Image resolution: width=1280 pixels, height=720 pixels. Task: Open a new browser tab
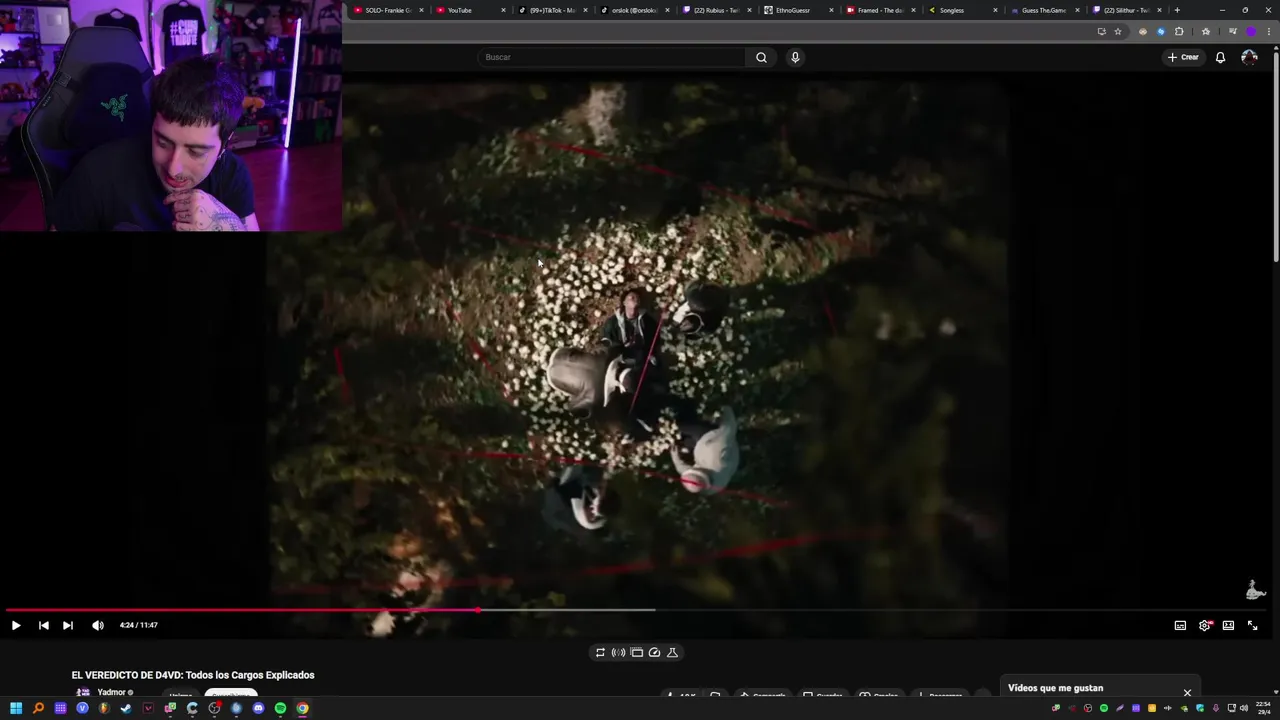pyautogui.click(x=1177, y=10)
